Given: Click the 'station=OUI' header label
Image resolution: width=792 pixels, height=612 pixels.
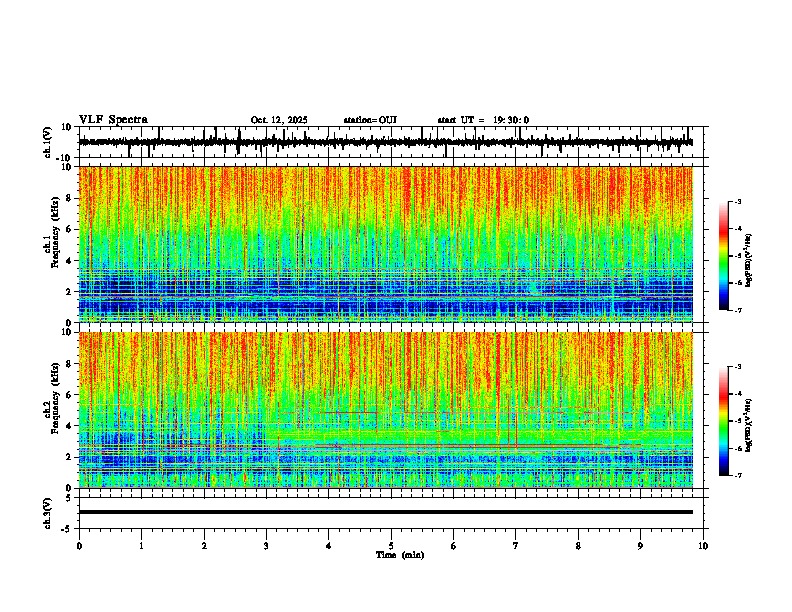Looking at the screenshot, I should point(370,120).
